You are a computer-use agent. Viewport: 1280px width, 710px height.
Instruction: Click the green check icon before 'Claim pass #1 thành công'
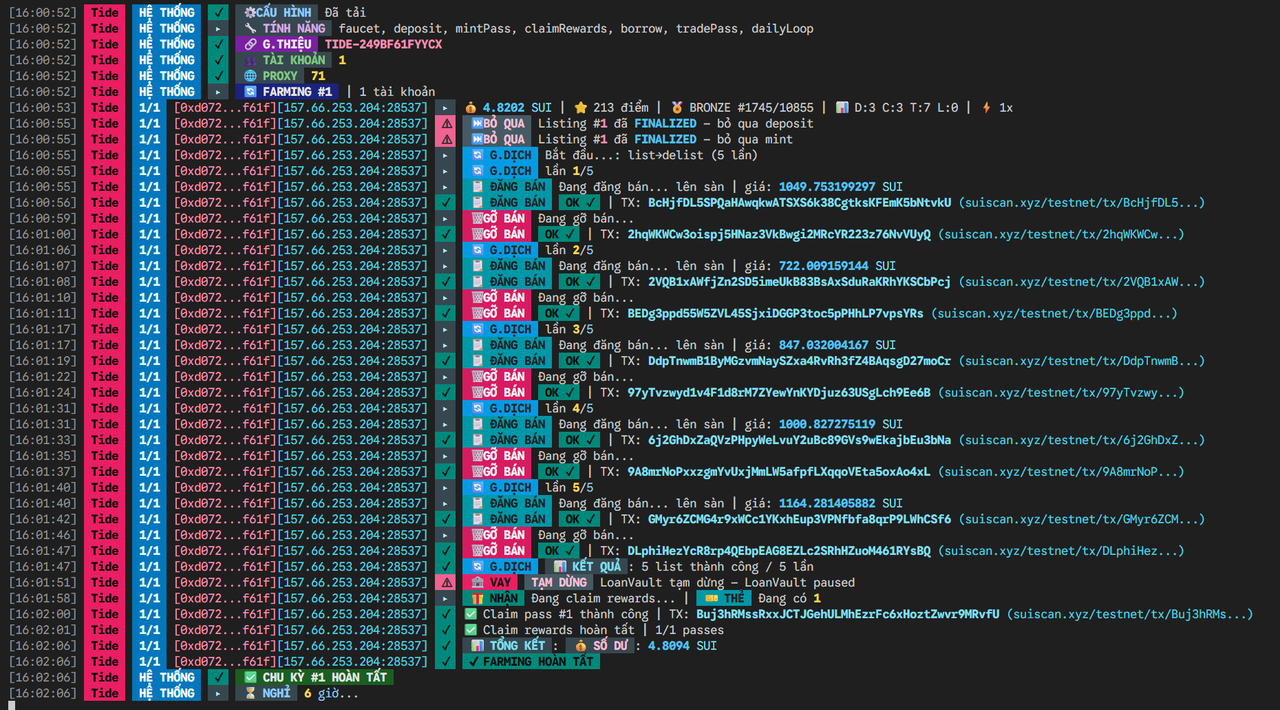click(x=471, y=614)
